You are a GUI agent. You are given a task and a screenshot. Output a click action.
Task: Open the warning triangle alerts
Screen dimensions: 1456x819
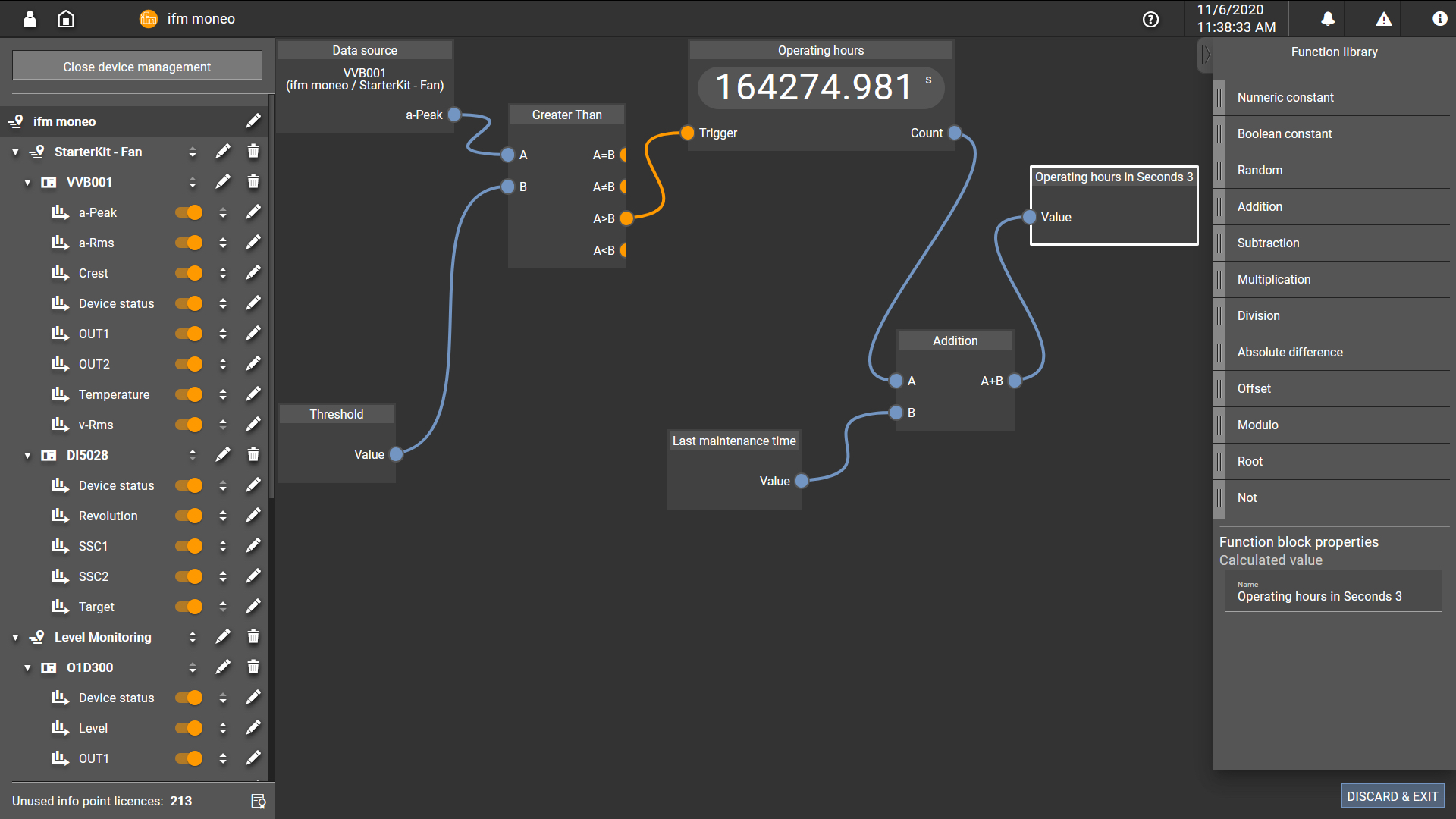tap(1384, 19)
